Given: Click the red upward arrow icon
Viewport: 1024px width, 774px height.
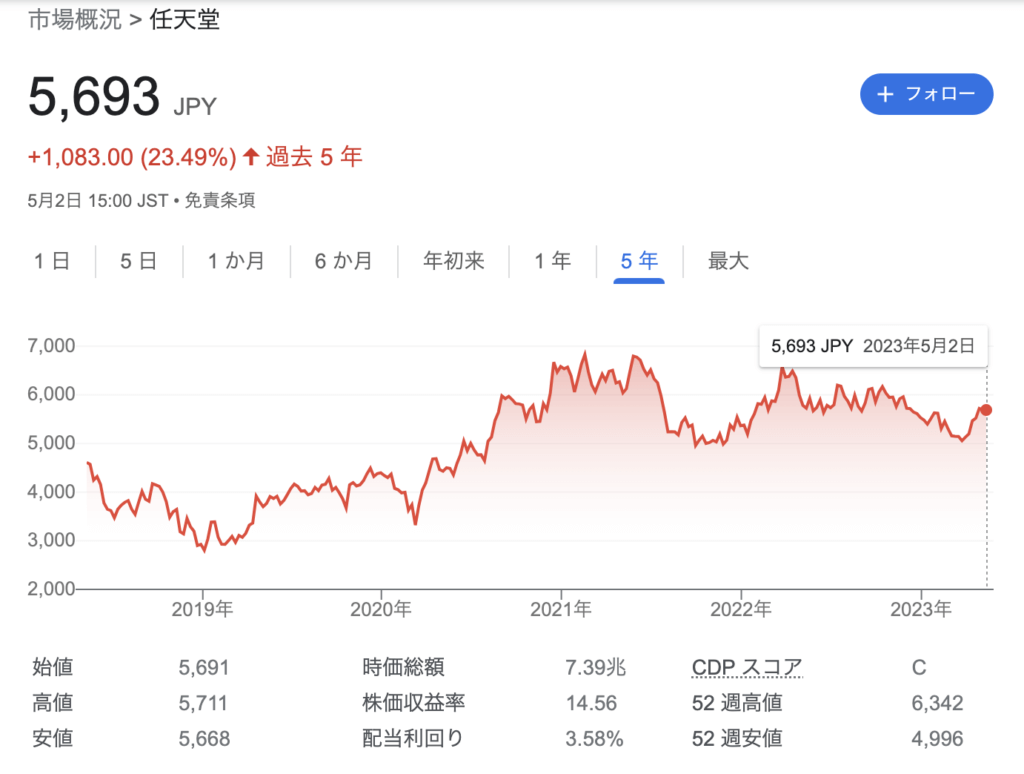Looking at the screenshot, I should coord(251,156).
